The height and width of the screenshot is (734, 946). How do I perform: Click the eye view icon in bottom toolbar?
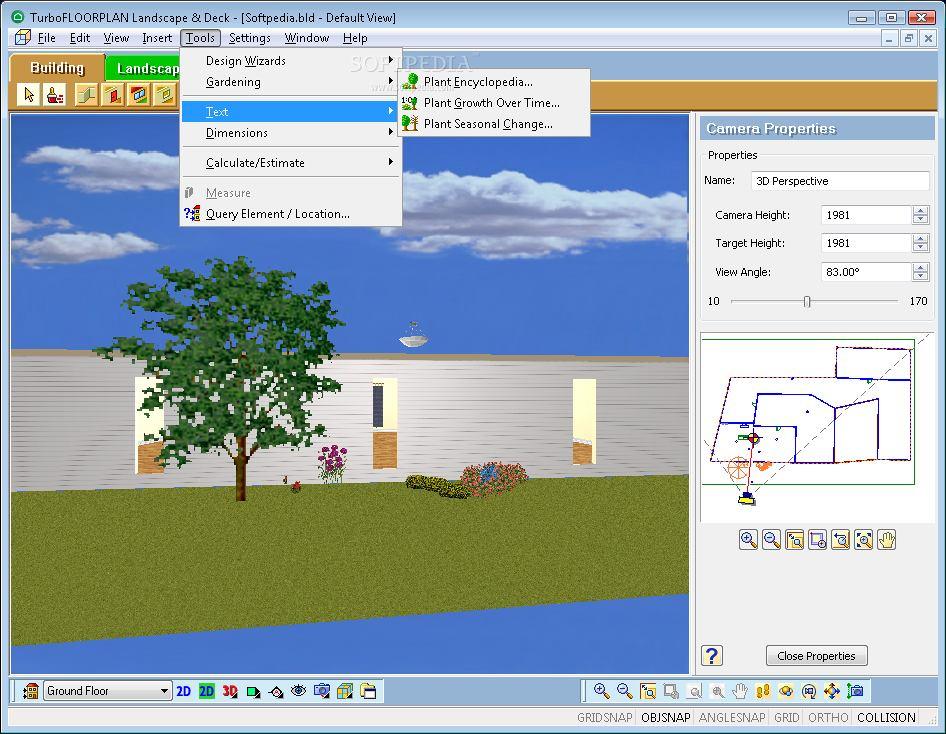pyautogui.click(x=298, y=691)
